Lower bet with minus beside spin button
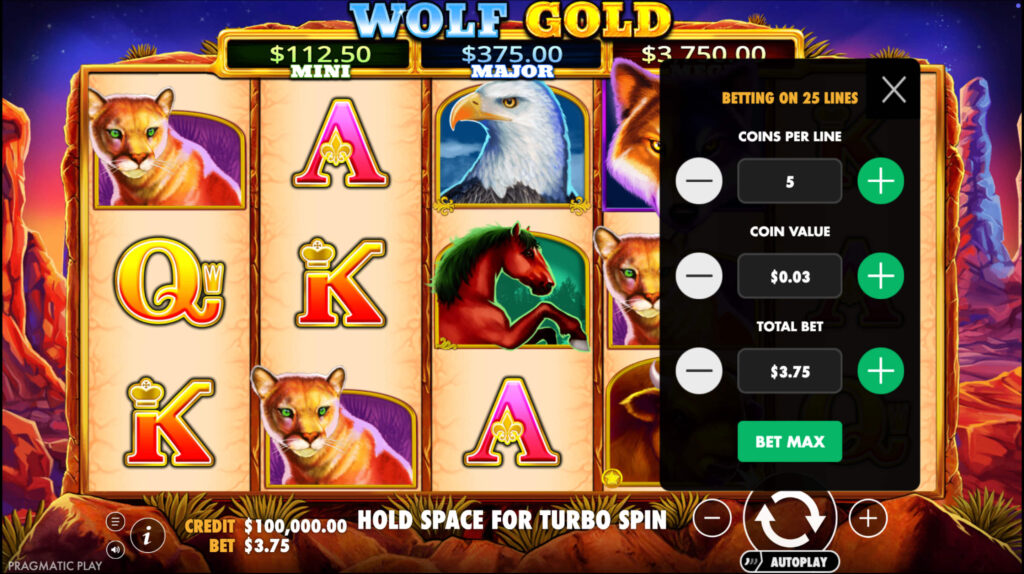1024x574 pixels. tap(712, 518)
